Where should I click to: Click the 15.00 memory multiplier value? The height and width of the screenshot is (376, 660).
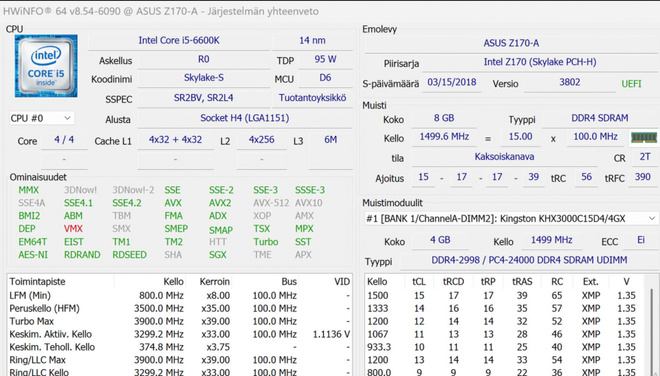(x=521, y=137)
